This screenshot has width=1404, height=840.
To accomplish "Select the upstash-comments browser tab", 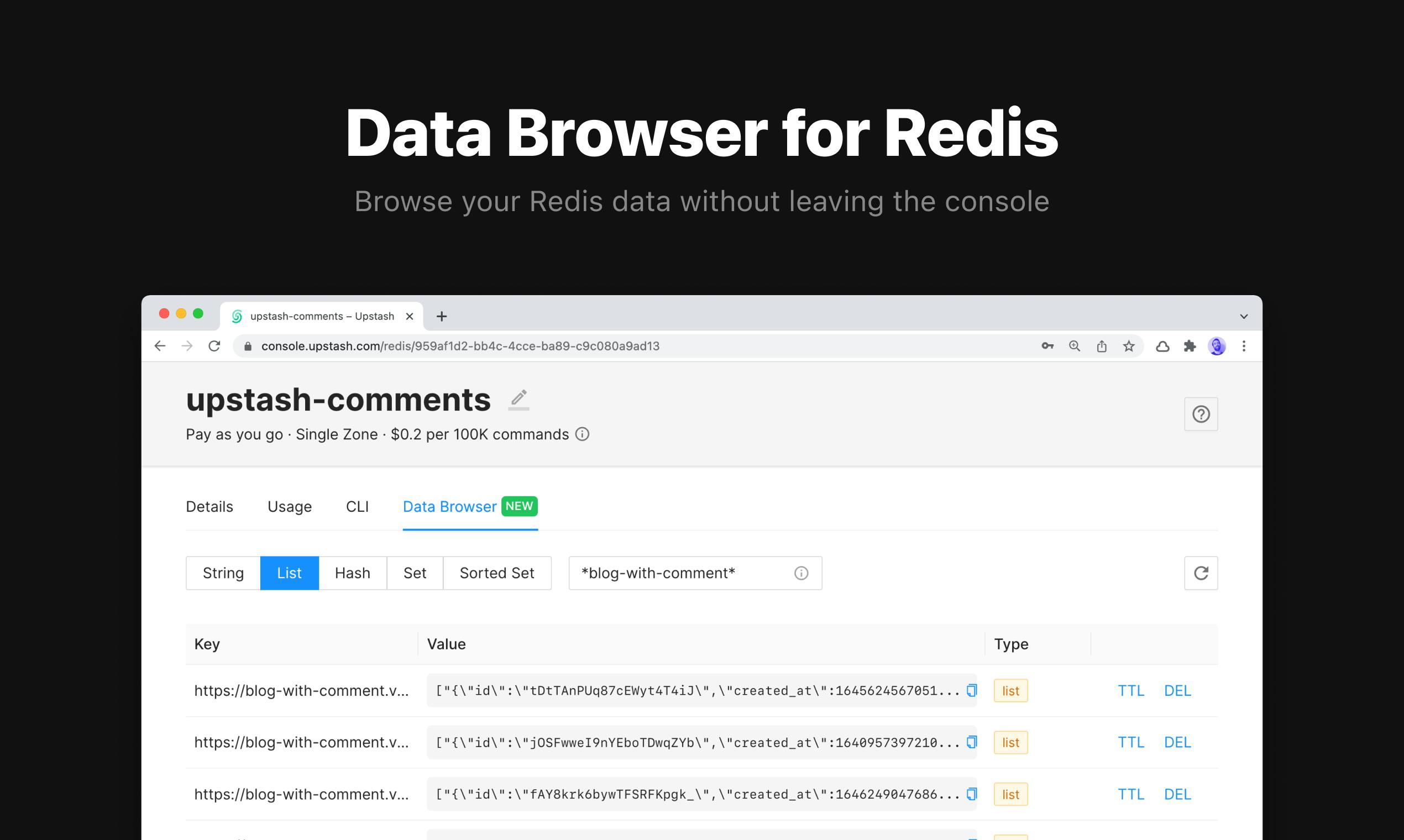I will pos(322,317).
